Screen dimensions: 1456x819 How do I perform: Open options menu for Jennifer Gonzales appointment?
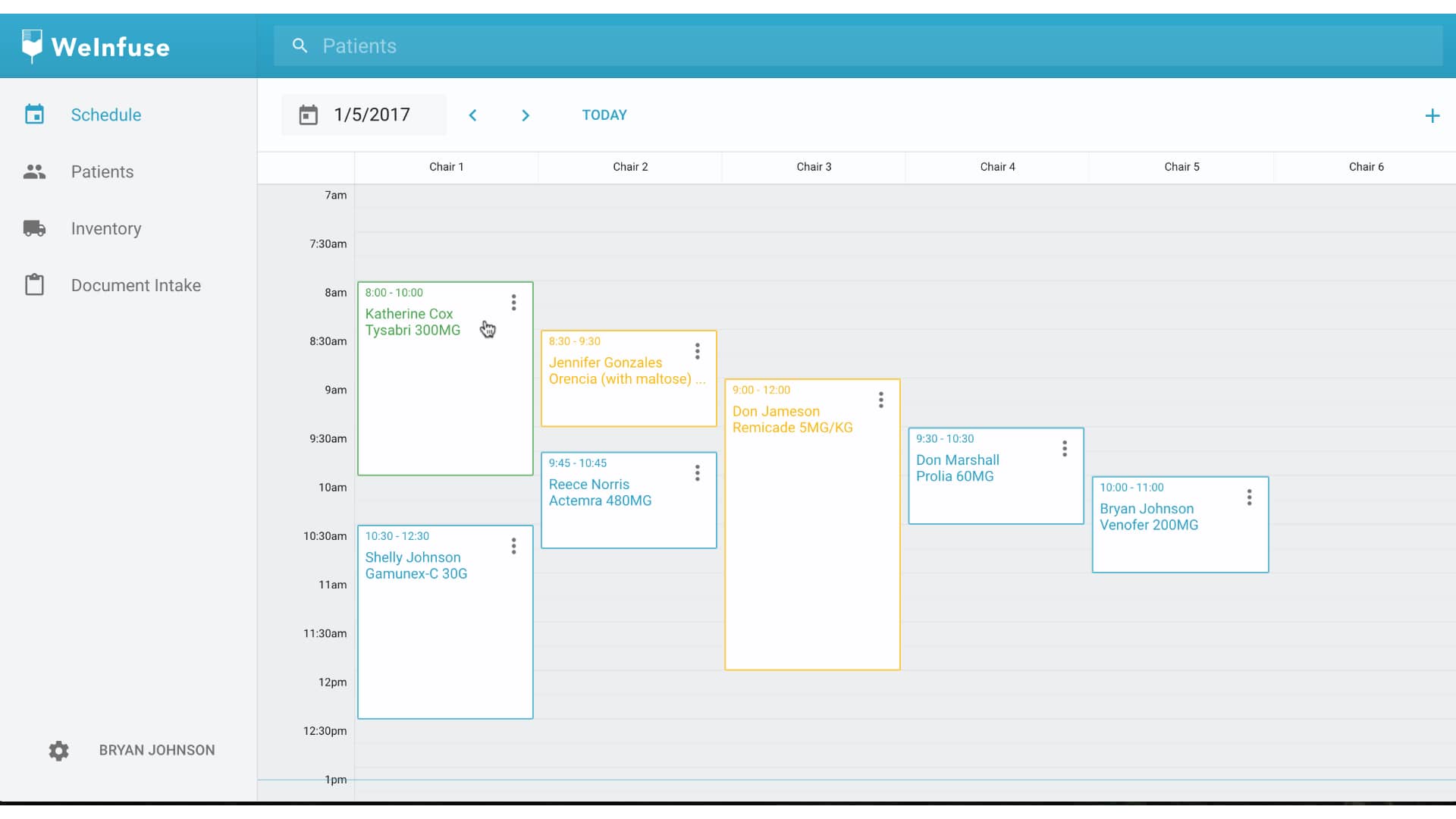pos(697,351)
